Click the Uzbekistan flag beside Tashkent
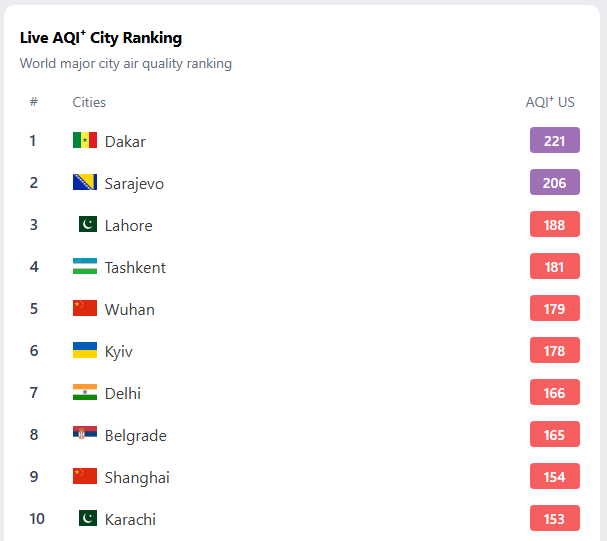This screenshot has height=541, width=607. point(85,267)
